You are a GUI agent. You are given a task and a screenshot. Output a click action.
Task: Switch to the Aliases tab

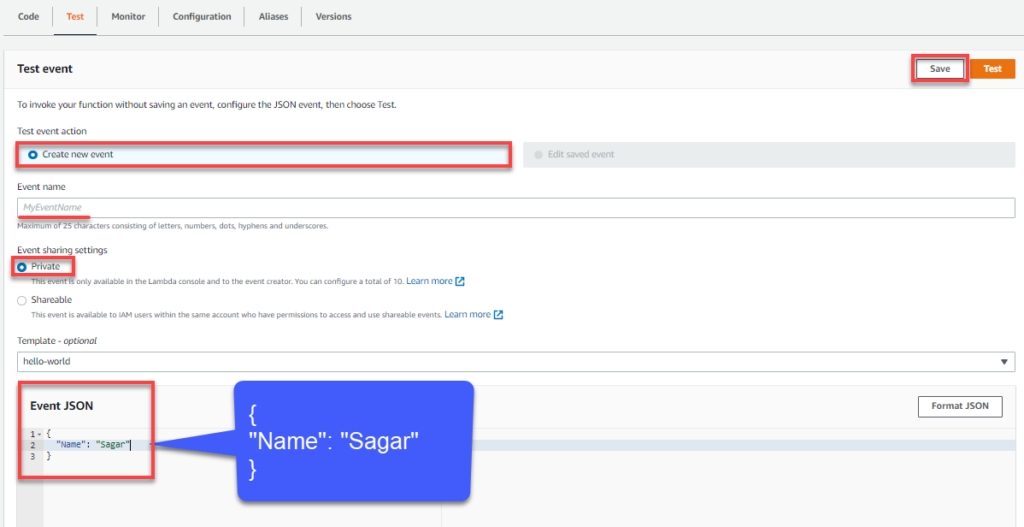coord(273,17)
